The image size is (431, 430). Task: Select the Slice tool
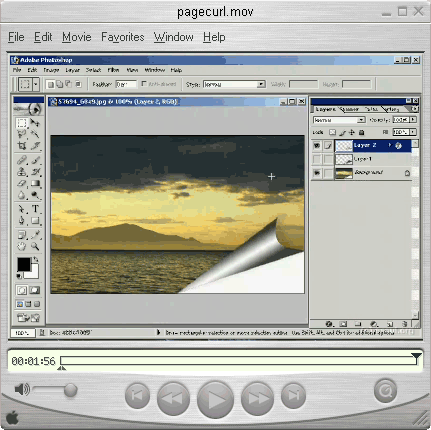[x=35, y=146]
